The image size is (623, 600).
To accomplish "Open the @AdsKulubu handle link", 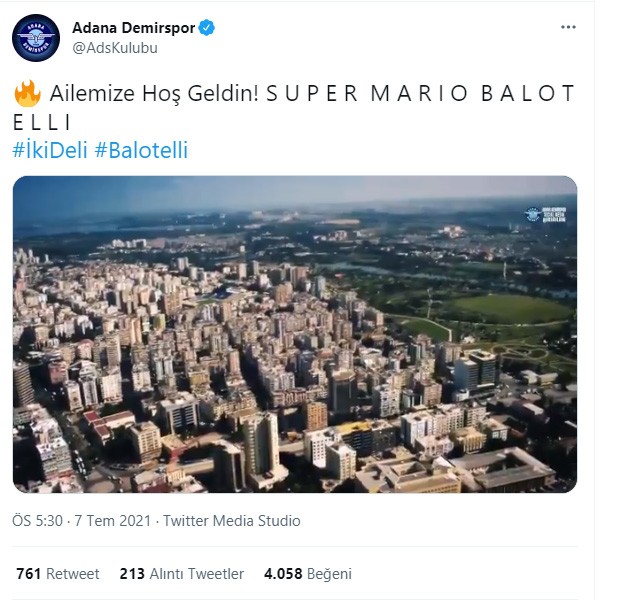I will 115,47.
